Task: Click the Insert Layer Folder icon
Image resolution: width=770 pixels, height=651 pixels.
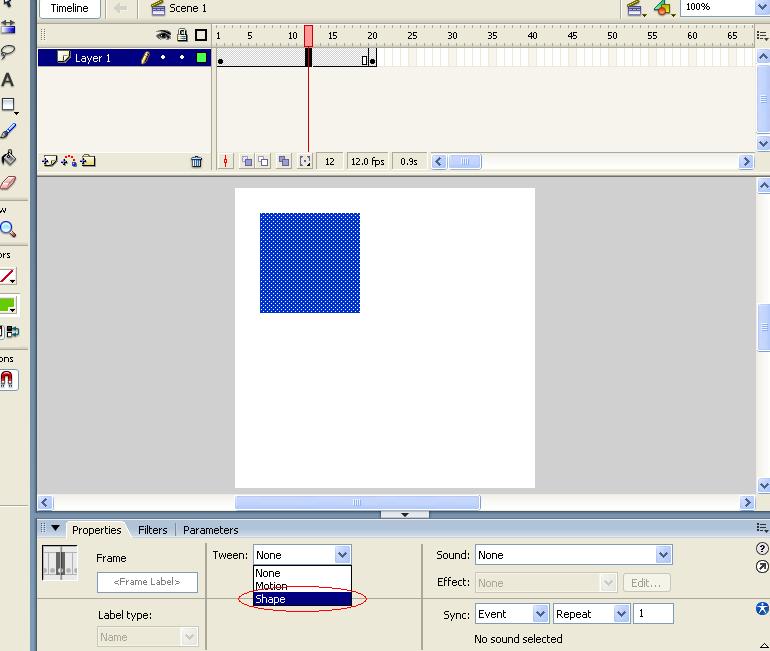Action: pos(88,161)
